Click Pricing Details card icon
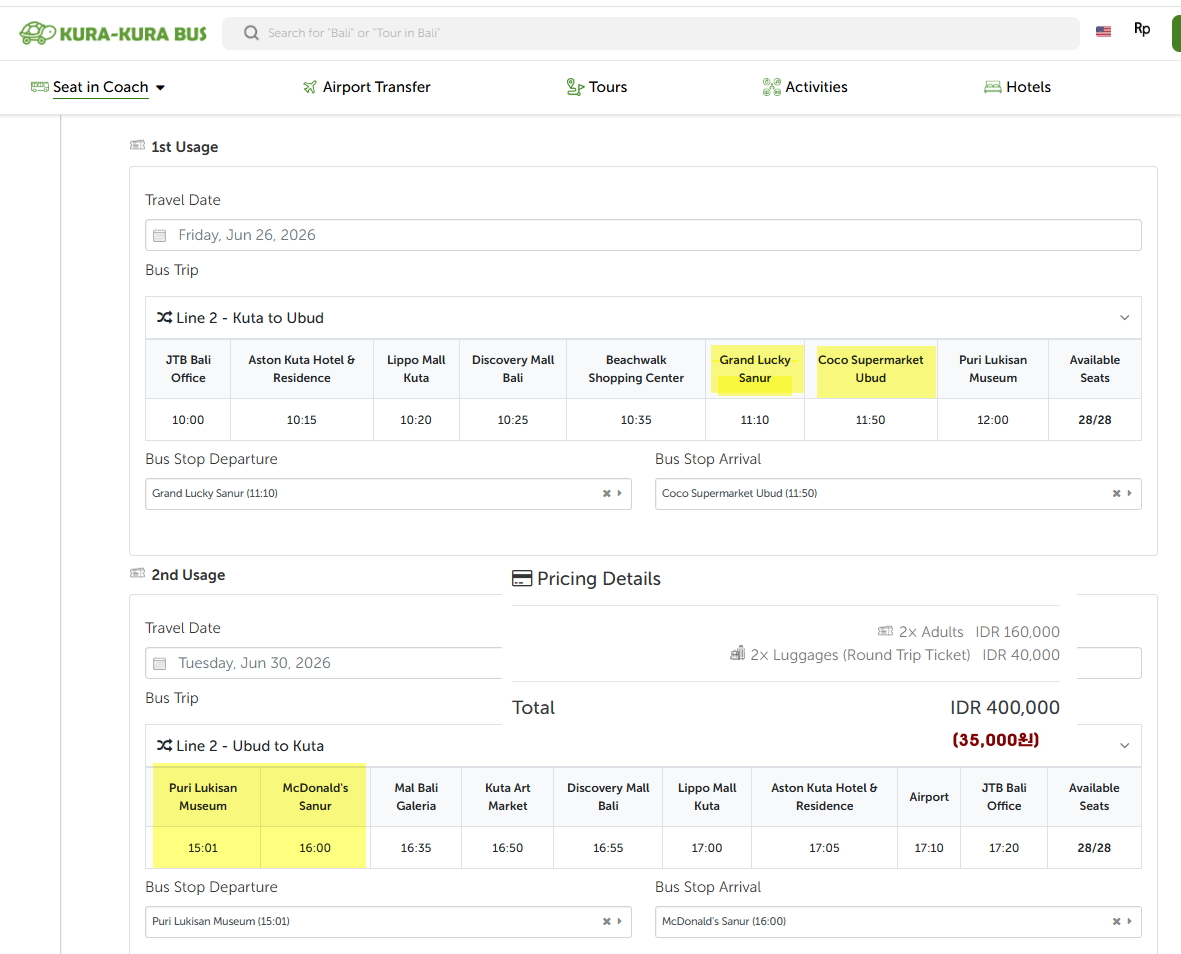Viewport: 1181px width, 954px height. point(522,578)
